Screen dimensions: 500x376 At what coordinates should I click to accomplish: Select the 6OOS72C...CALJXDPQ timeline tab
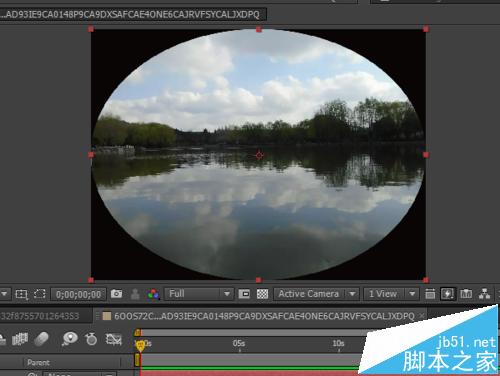tap(261, 316)
